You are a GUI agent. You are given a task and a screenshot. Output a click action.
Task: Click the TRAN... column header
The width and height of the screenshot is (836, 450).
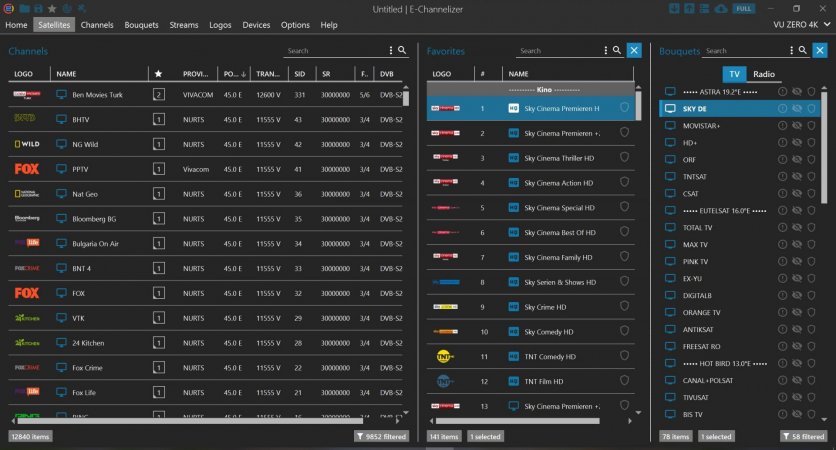tap(268, 74)
